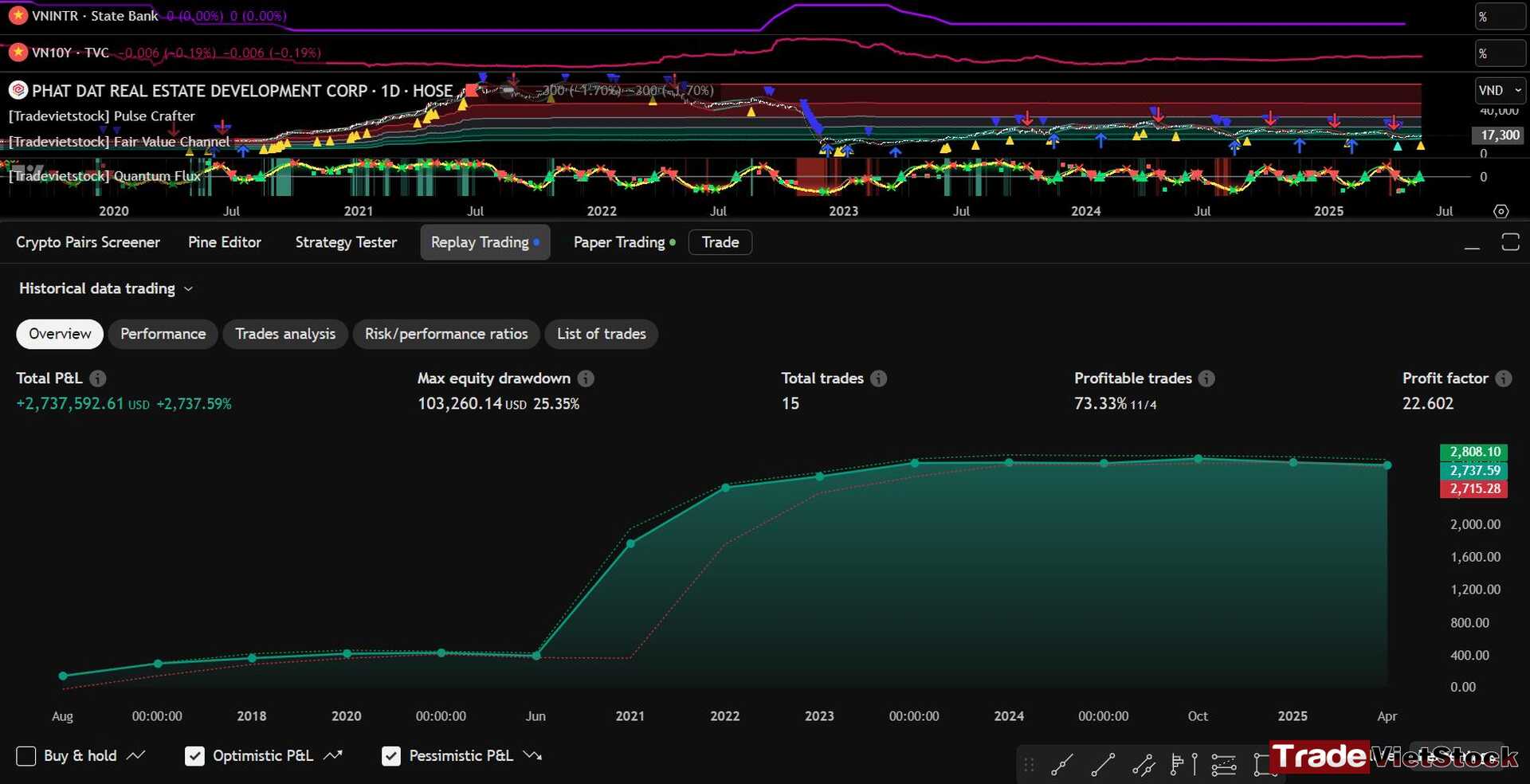The image size is (1530, 784).
Task: Click the VNINTR State Bank legend title
Action: pyautogui.click(x=95, y=16)
